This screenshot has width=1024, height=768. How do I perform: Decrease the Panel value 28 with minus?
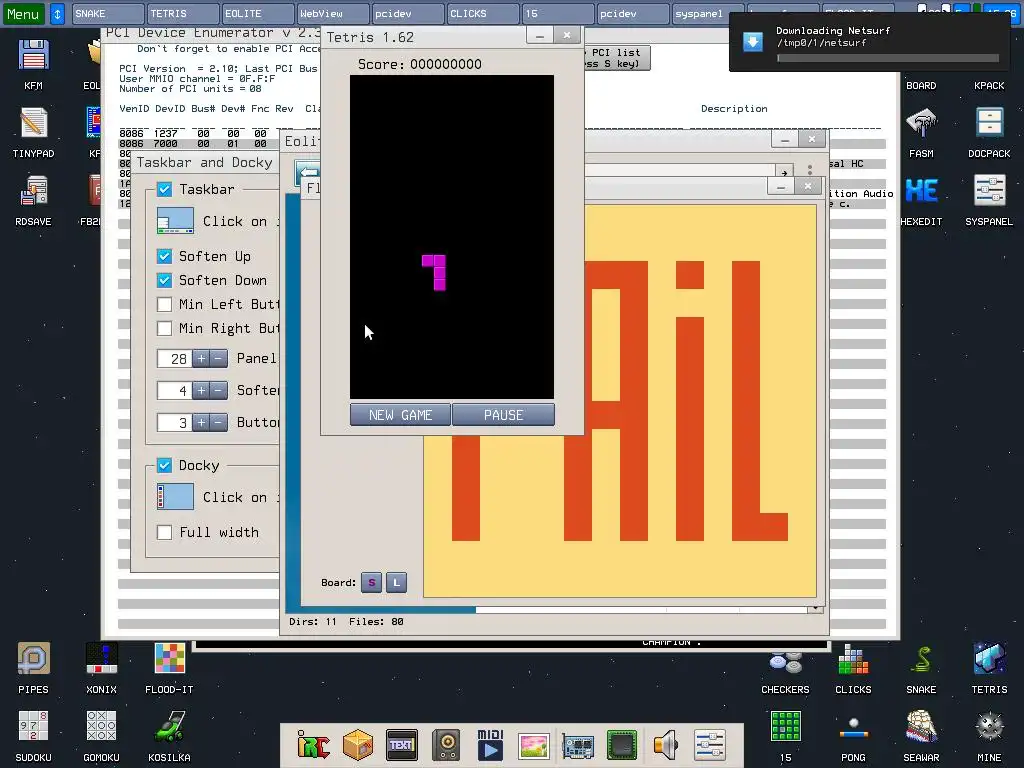219,359
